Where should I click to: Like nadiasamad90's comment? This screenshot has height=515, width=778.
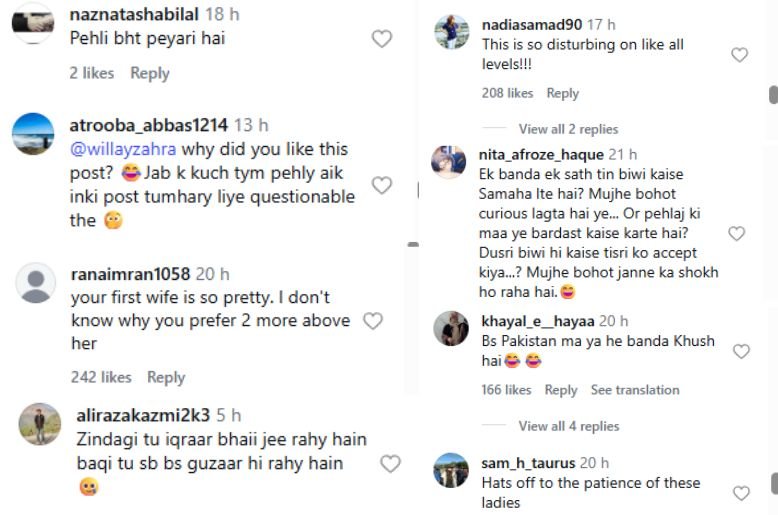pyautogui.click(x=739, y=55)
